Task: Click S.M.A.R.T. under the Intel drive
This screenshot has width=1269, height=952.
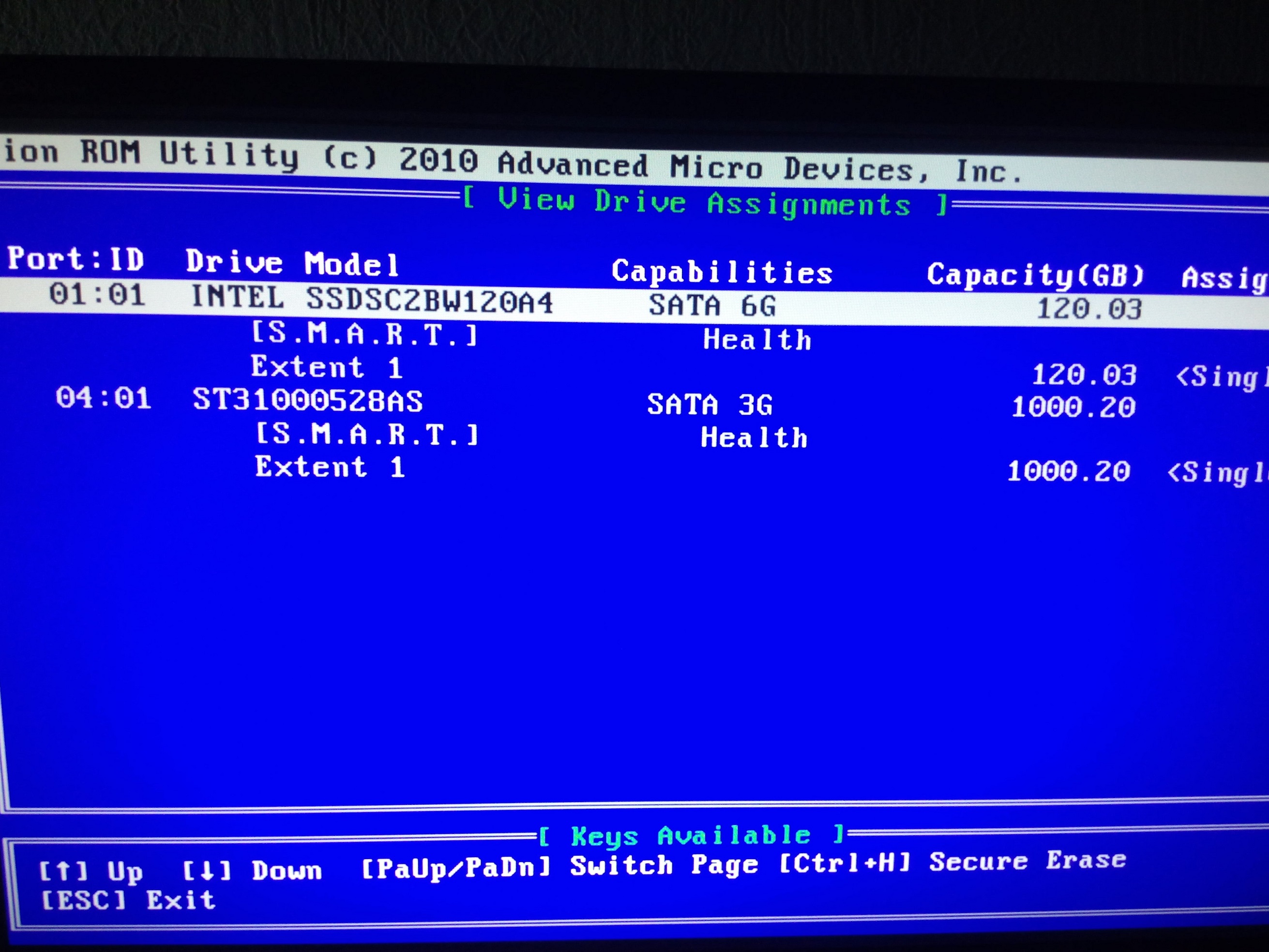Action: click(365, 334)
